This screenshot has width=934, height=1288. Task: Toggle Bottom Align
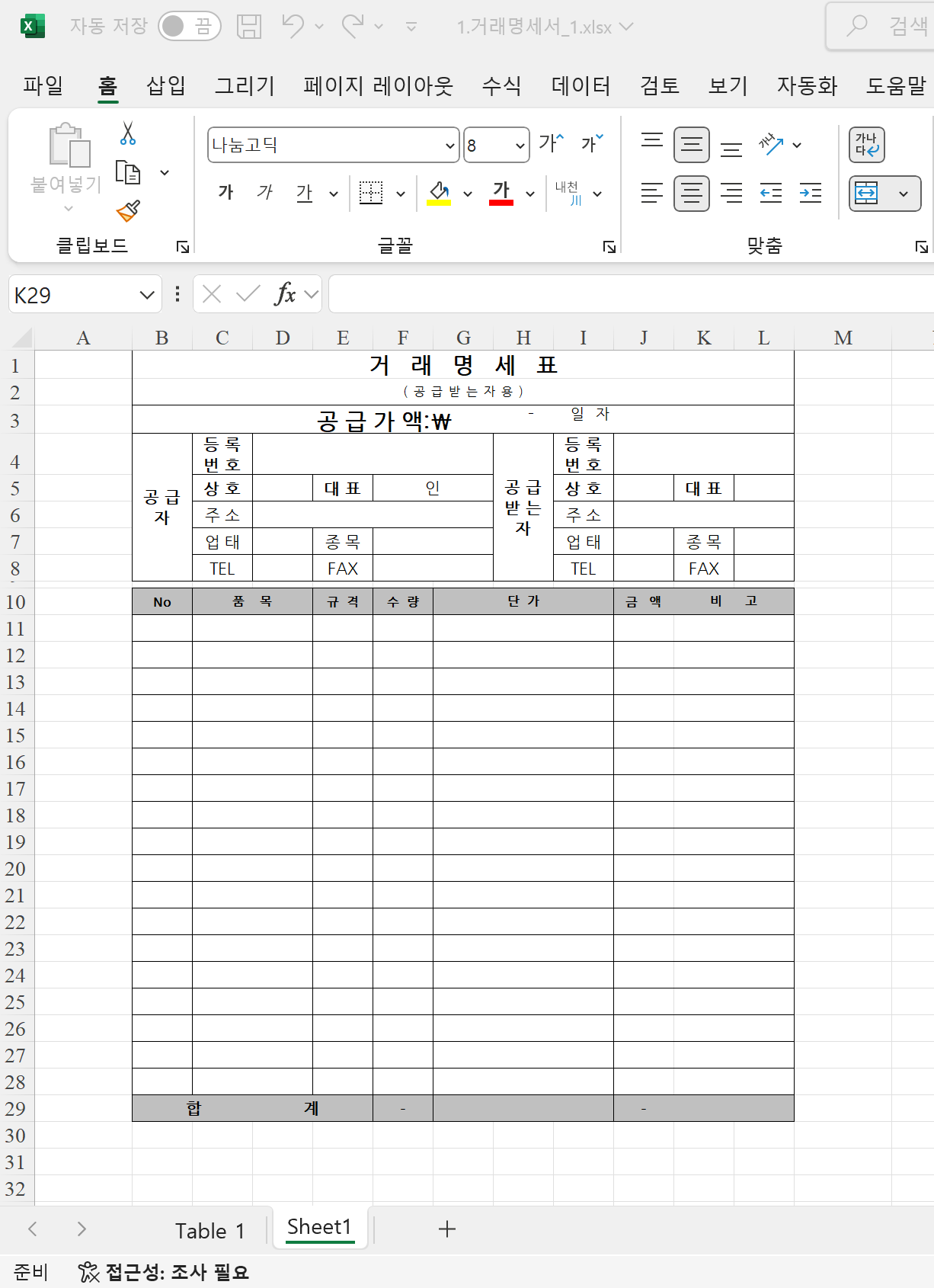[731, 148]
